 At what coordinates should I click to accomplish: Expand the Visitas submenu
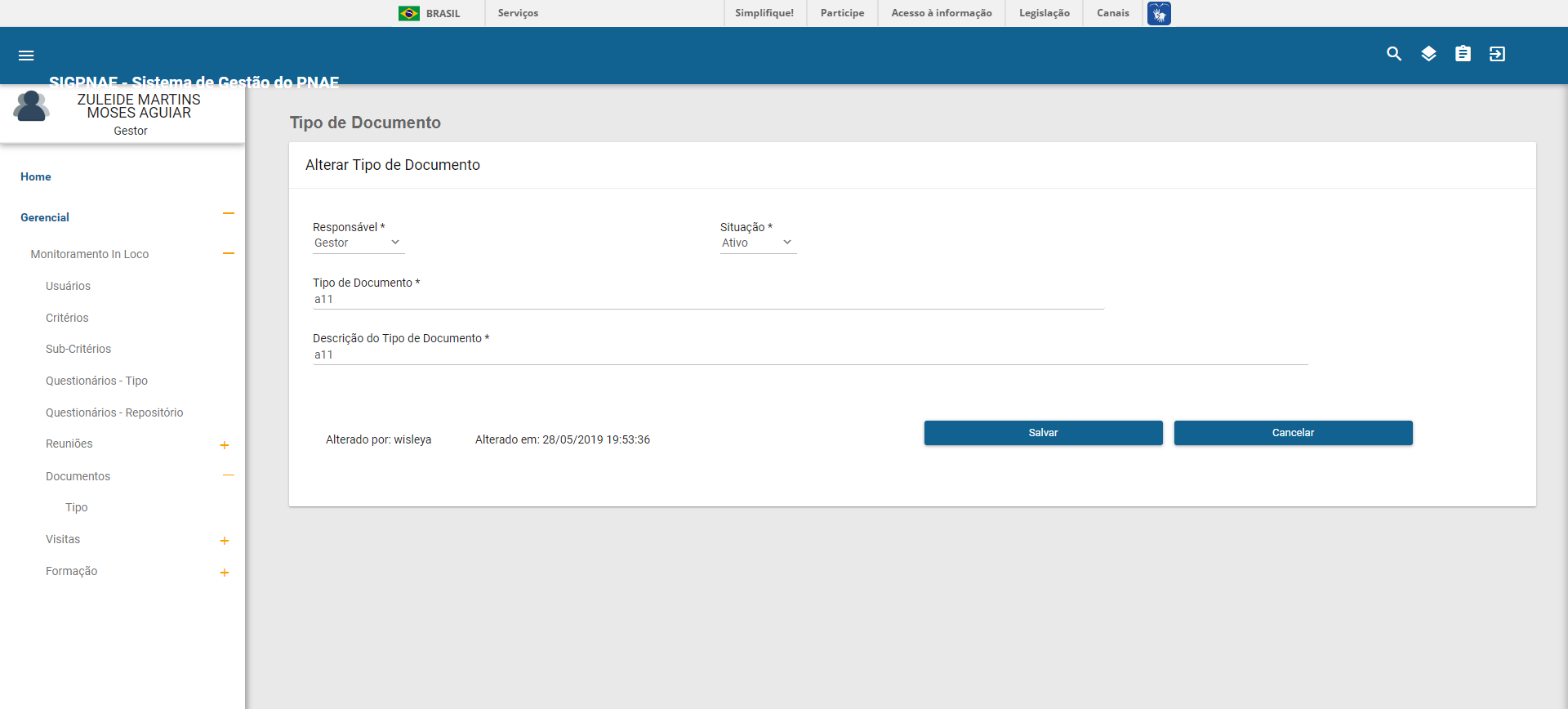[x=225, y=541]
